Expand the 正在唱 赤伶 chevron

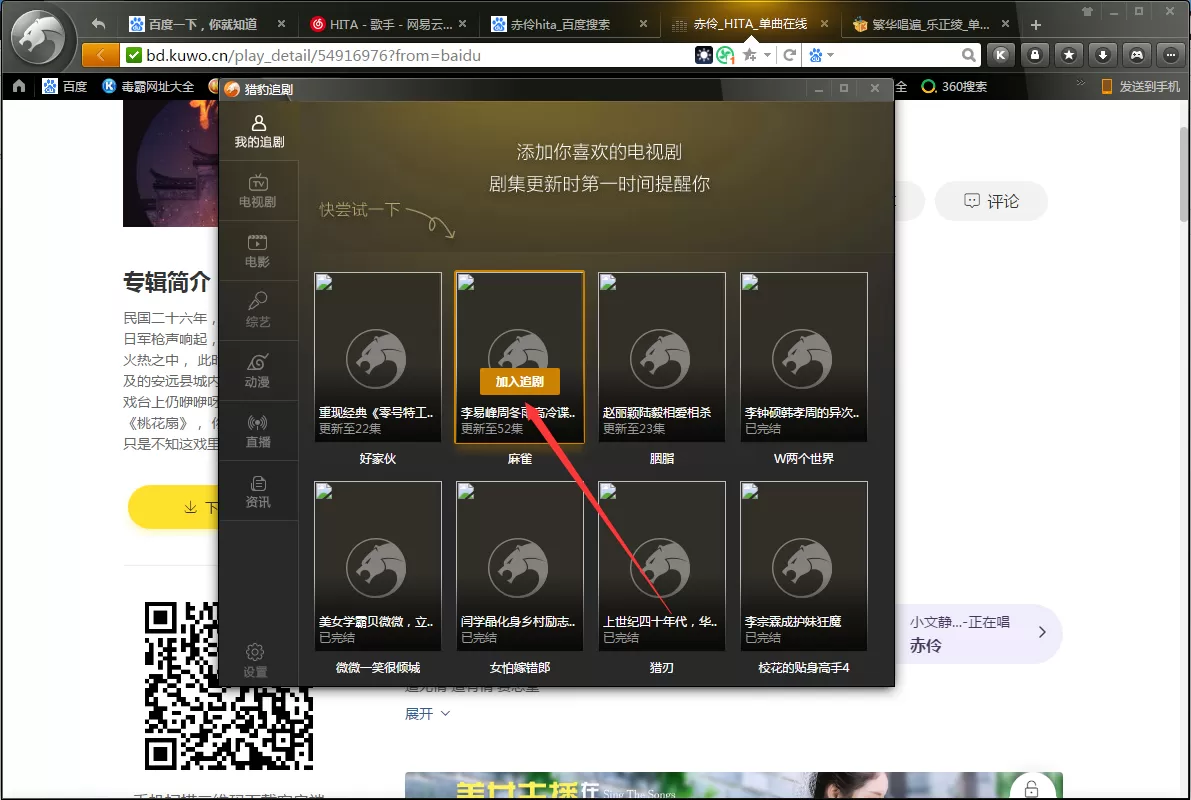[x=1041, y=632]
